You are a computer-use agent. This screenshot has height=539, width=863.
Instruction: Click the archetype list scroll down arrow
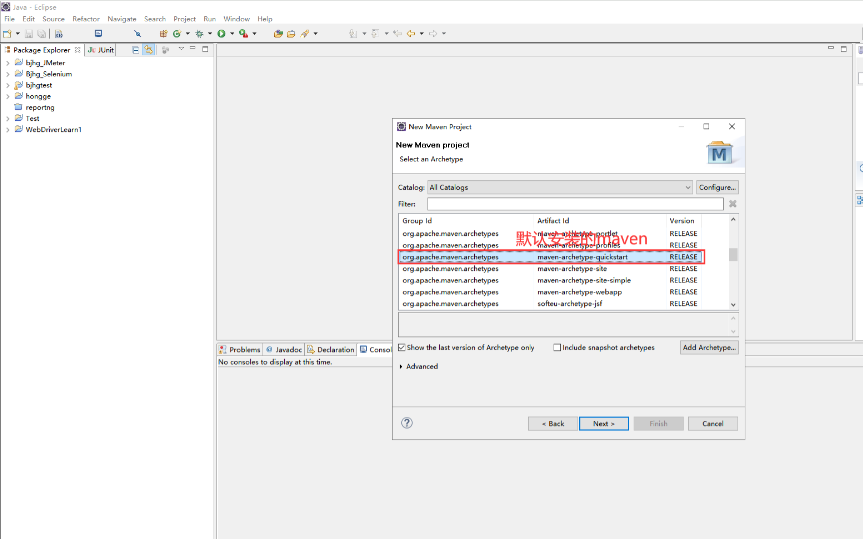pos(733,304)
